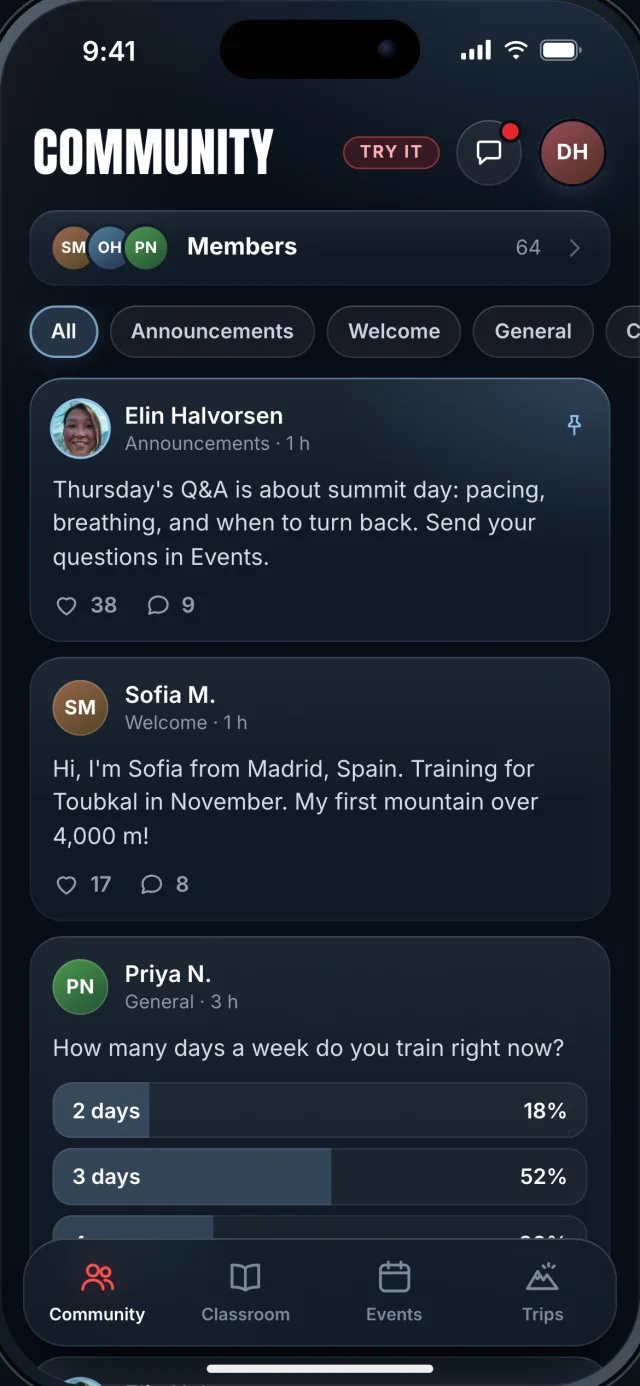Like Sofia M.'s welcome post
The image size is (640, 1386).
point(66,884)
